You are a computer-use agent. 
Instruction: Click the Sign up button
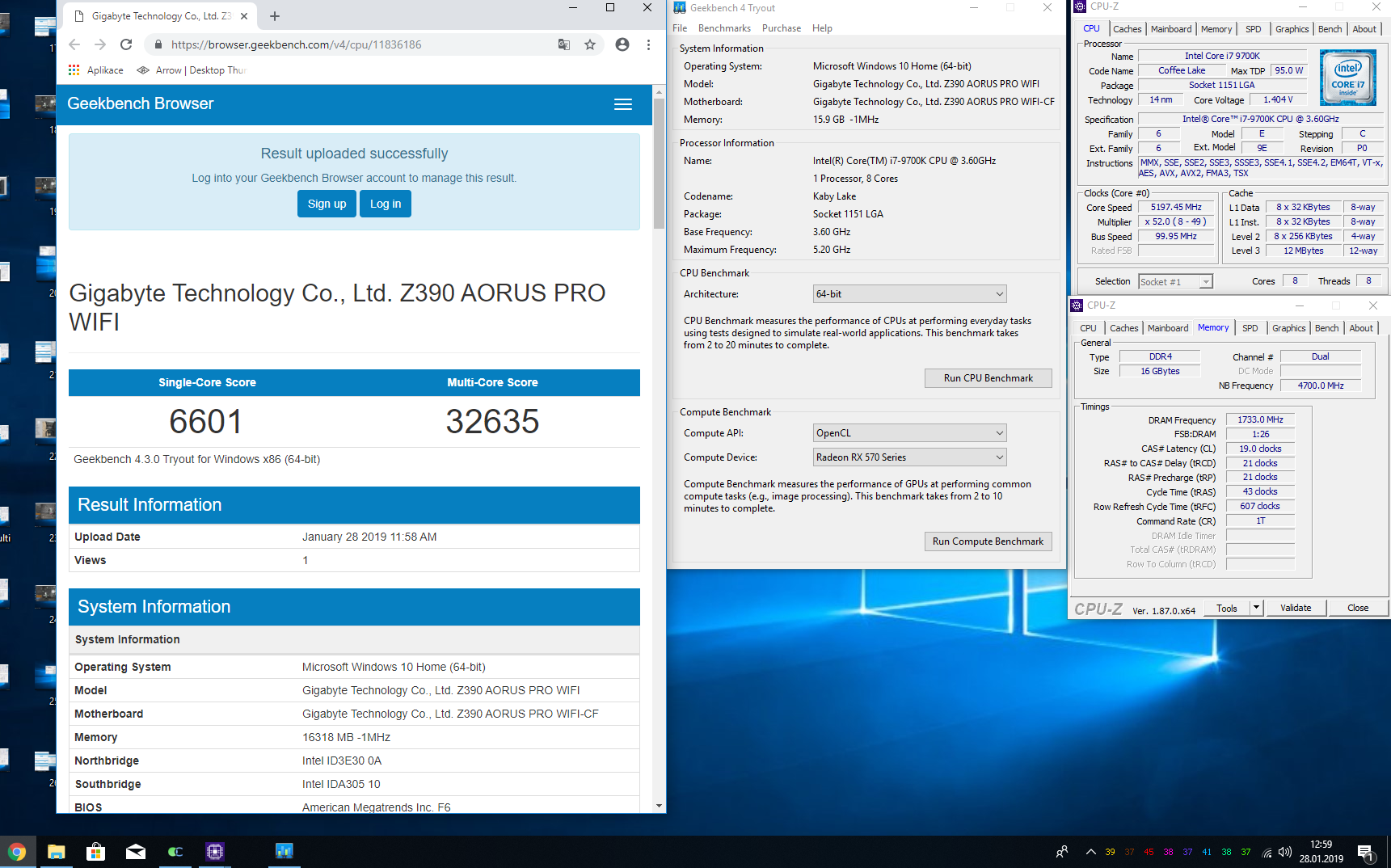coord(327,204)
